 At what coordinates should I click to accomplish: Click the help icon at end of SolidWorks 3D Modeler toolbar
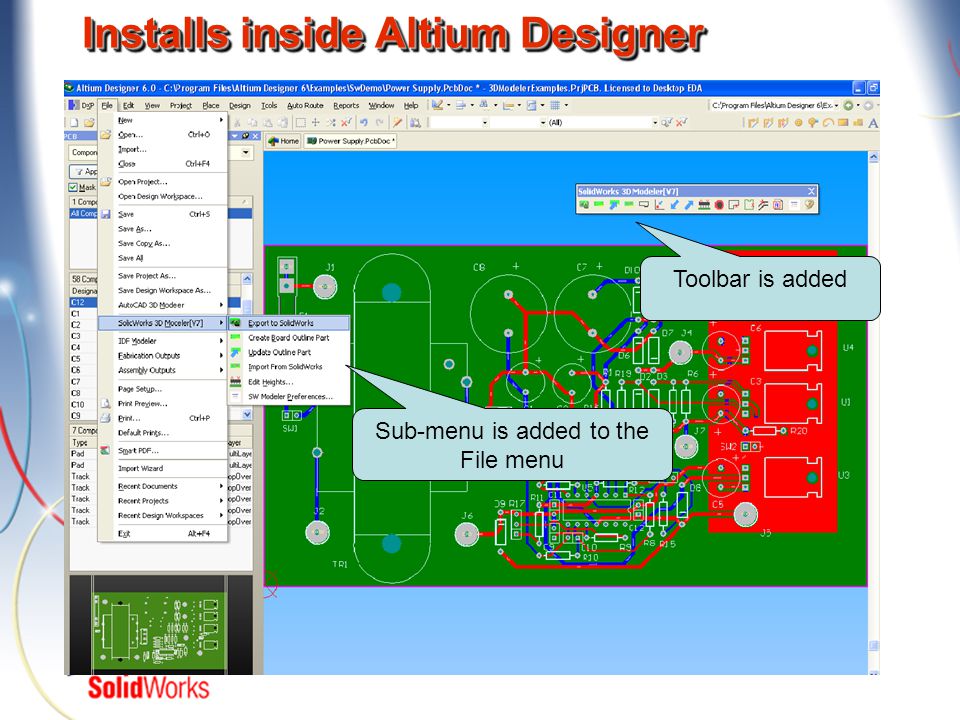809,204
